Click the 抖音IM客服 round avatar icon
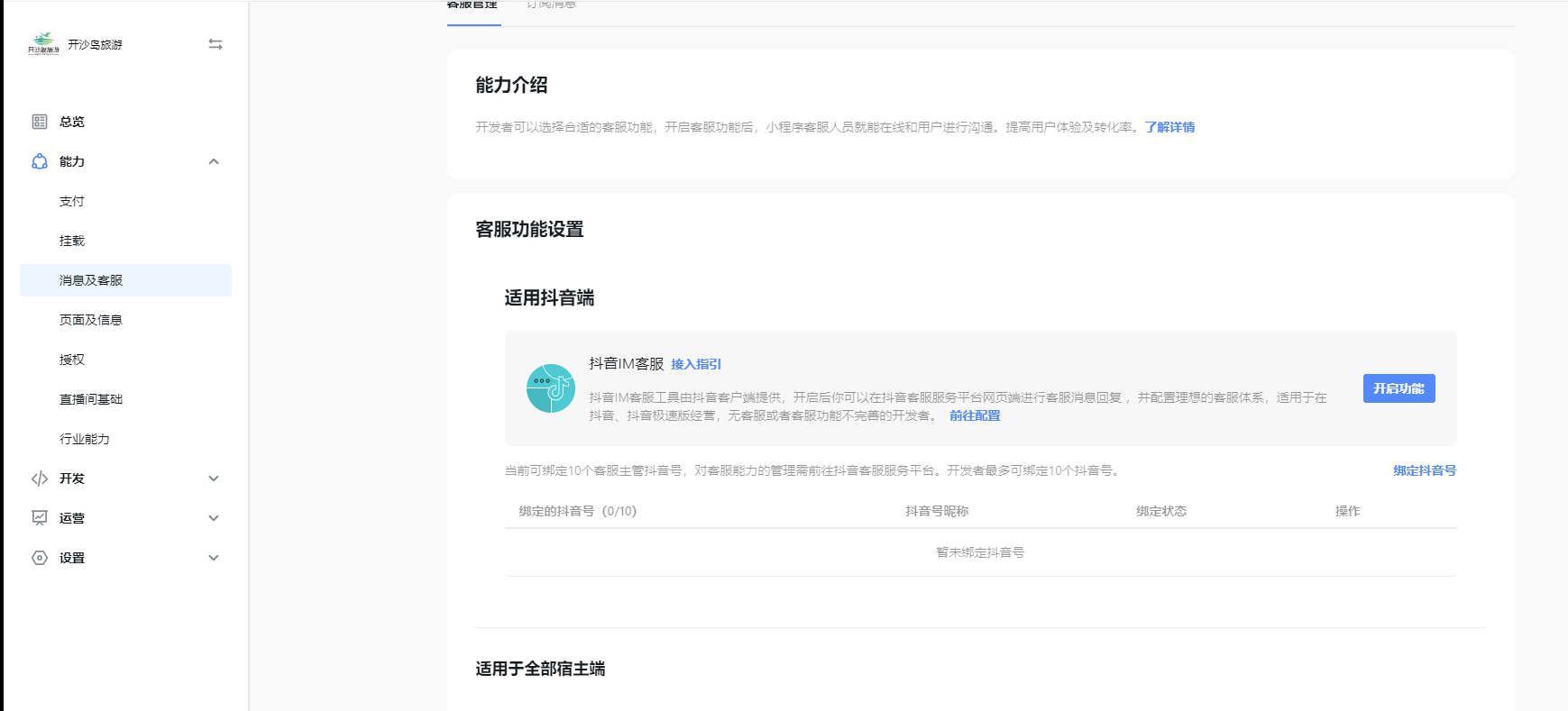The height and width of the screenshot is (711, 1568). pyautogui.click(x=550, y=388)
